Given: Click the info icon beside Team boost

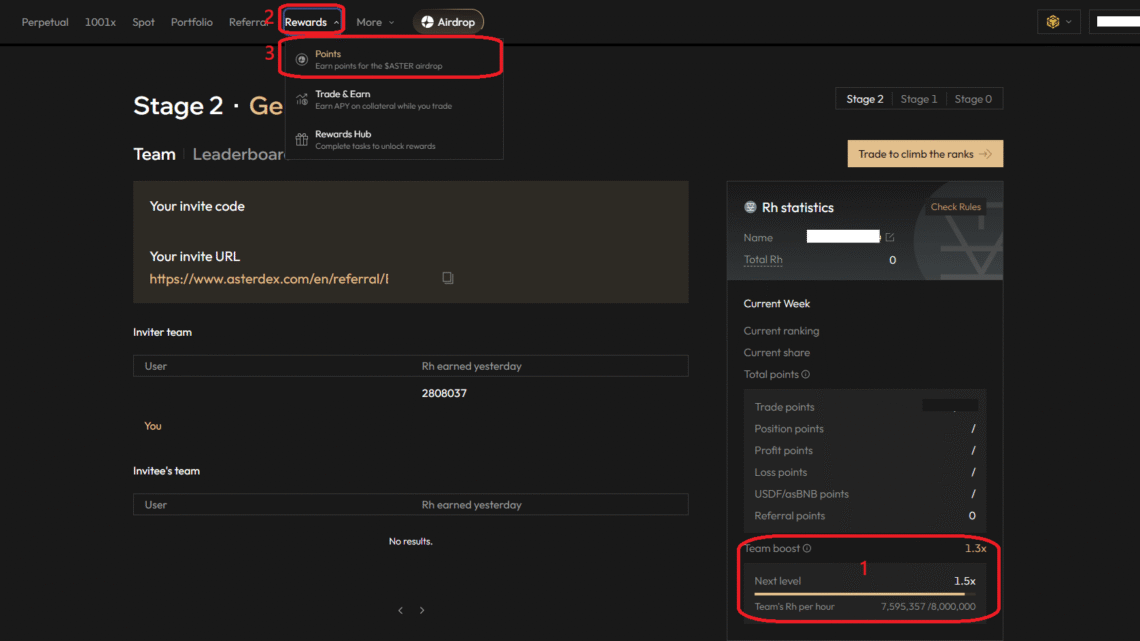Looking at the screenshot, I should coord(807,549).
